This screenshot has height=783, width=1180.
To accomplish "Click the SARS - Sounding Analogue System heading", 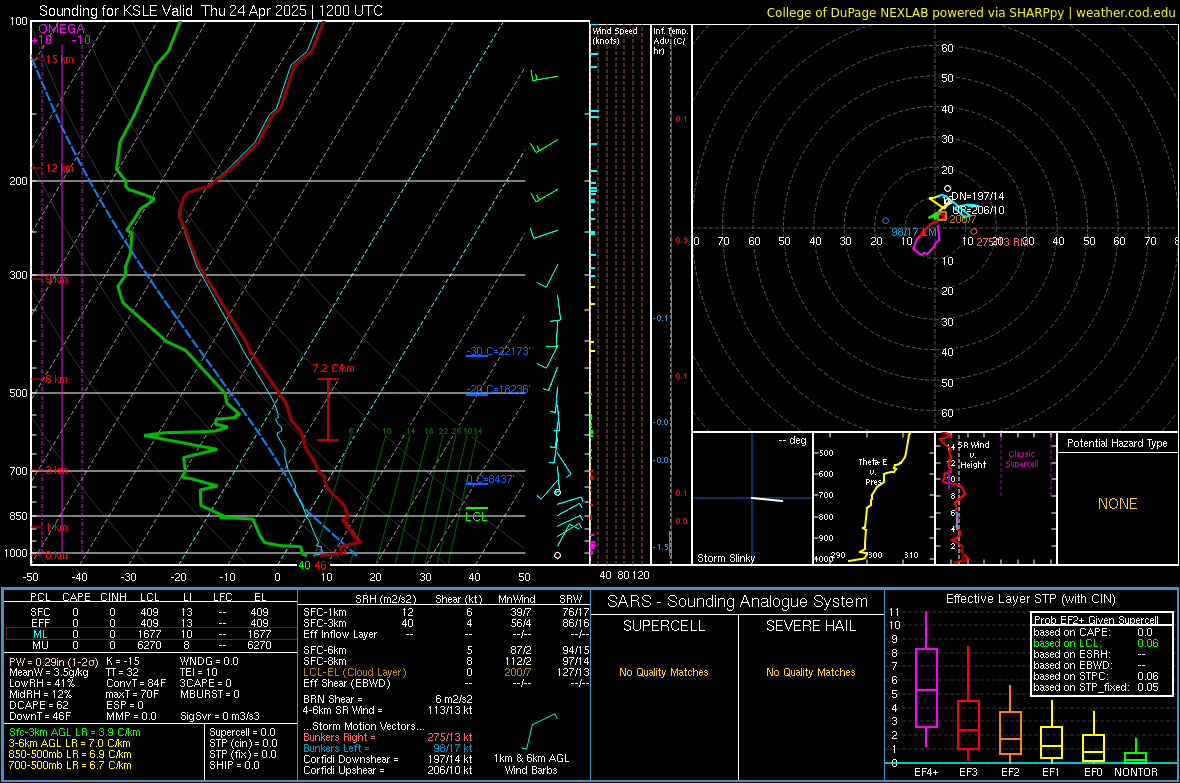I will coord(738,602).
